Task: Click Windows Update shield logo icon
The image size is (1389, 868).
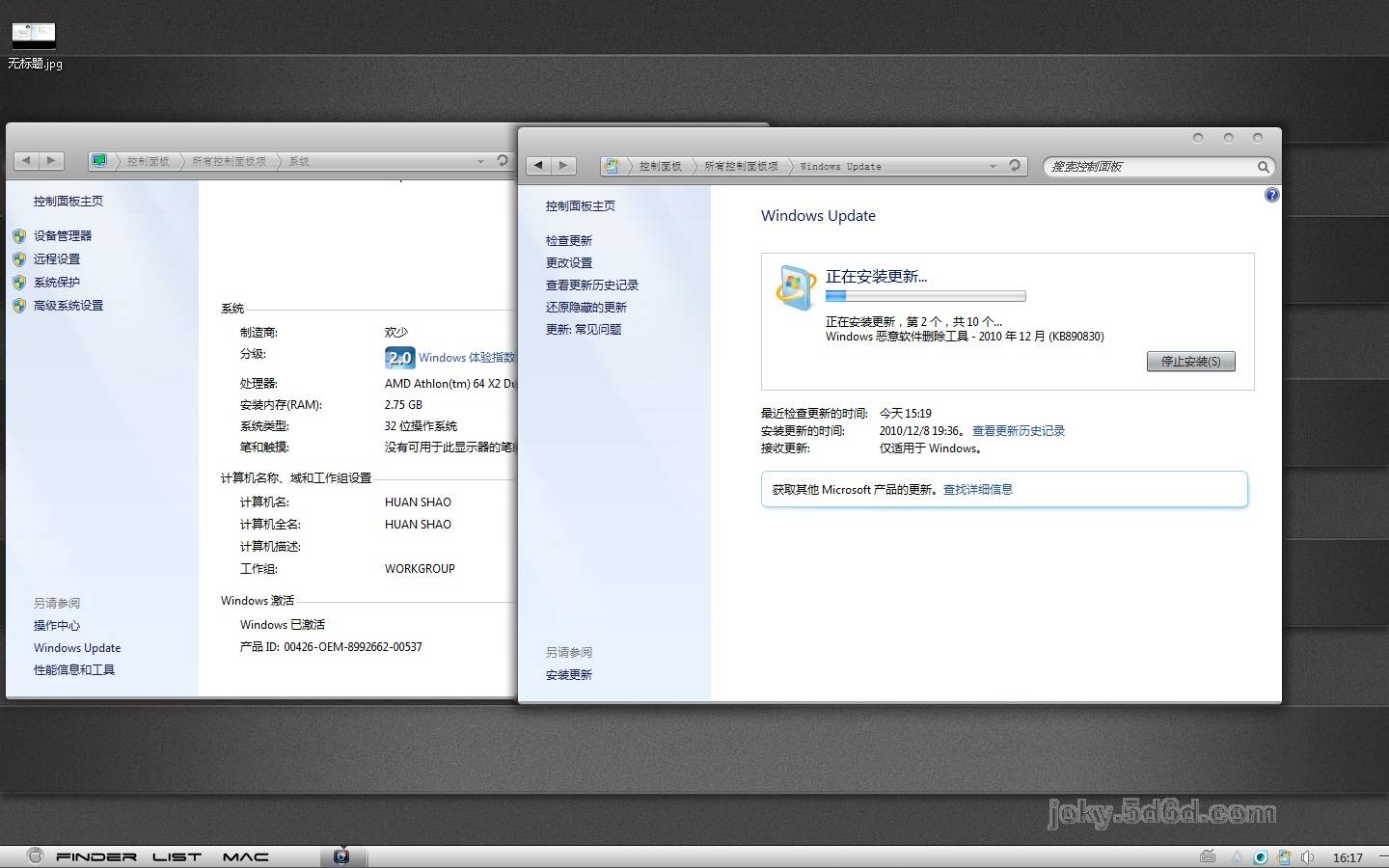Action: click(797, 287)
